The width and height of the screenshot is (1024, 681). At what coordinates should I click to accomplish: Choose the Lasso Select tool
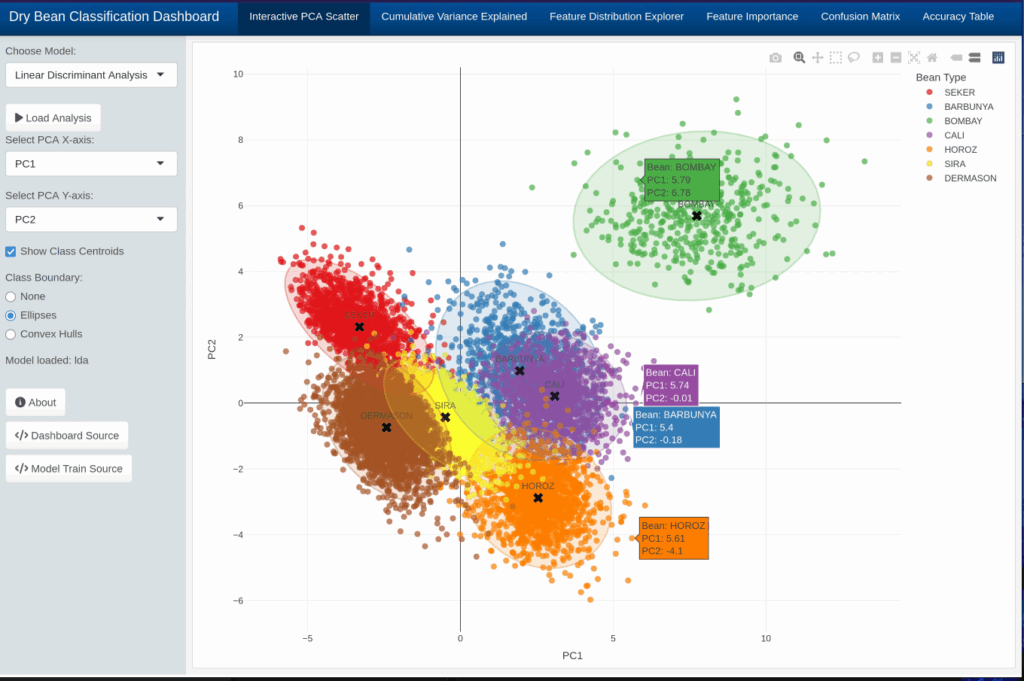(854, 58)
